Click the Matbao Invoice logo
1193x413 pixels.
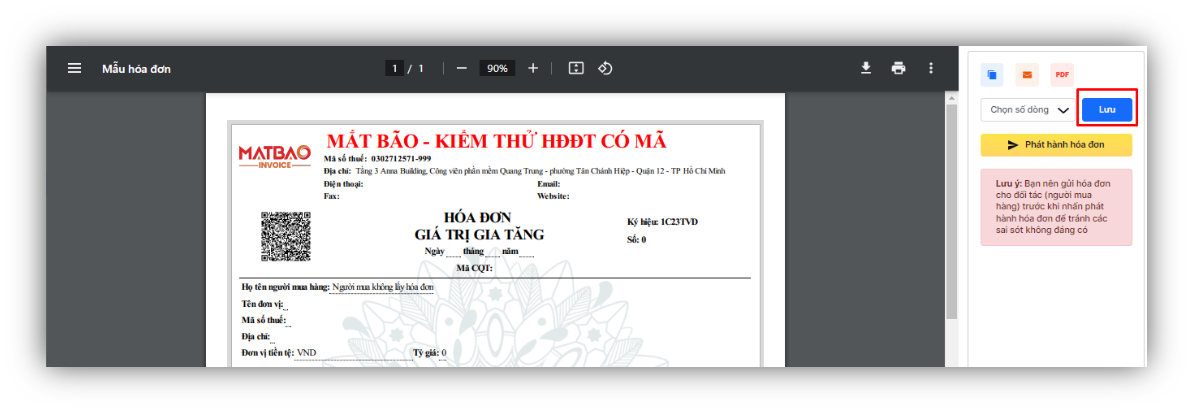[274, 157]
